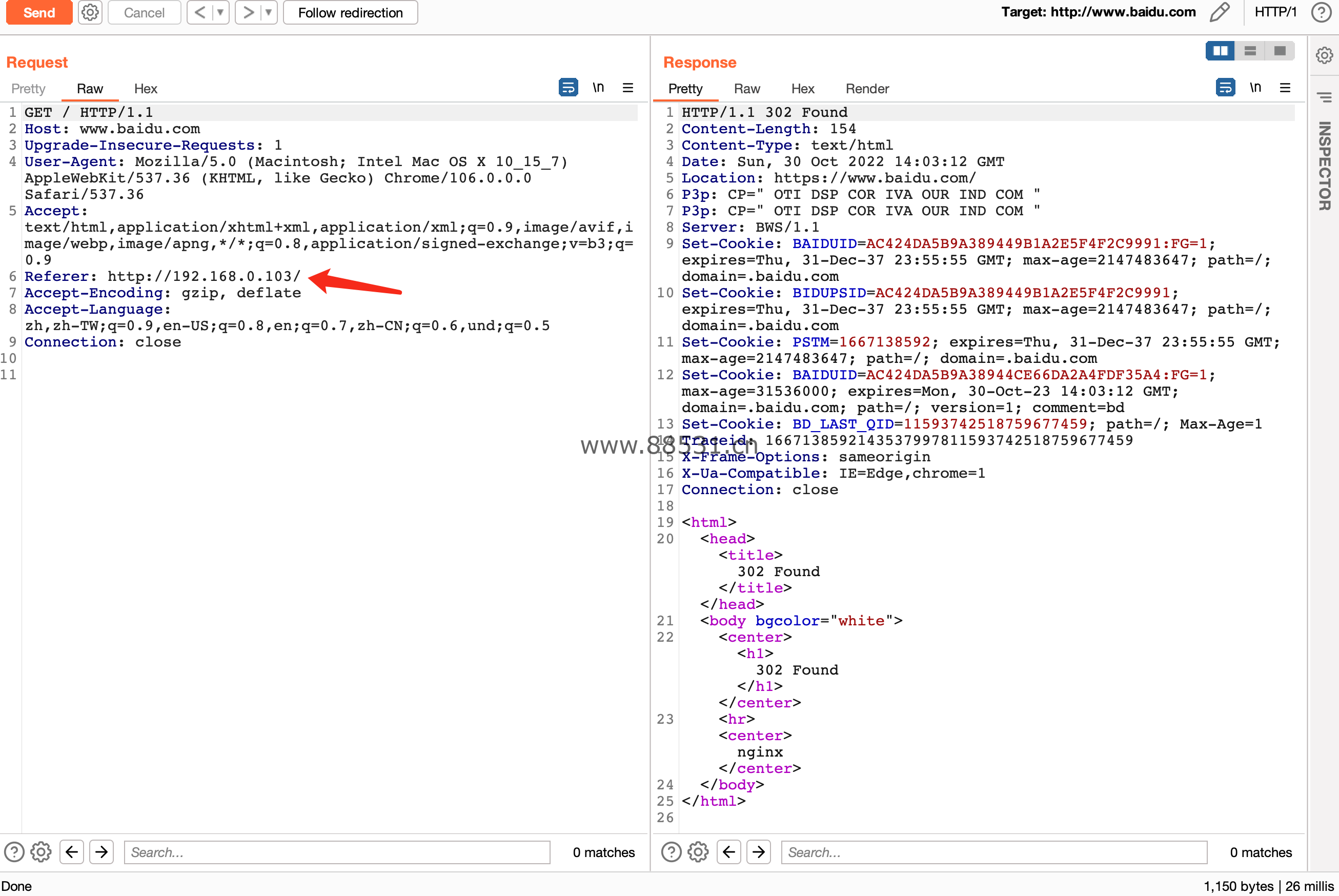The width and height of the screenshot is (1339, 896).
Task: Switch Request view to Pretty tab
Action: (x=28, y=89)
